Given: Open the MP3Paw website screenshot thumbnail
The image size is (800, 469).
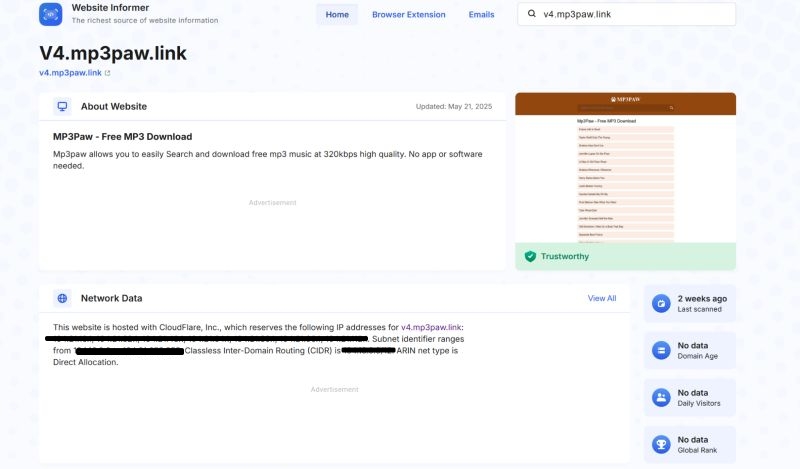Looking at the screenshot, I should tap(626, 167).
